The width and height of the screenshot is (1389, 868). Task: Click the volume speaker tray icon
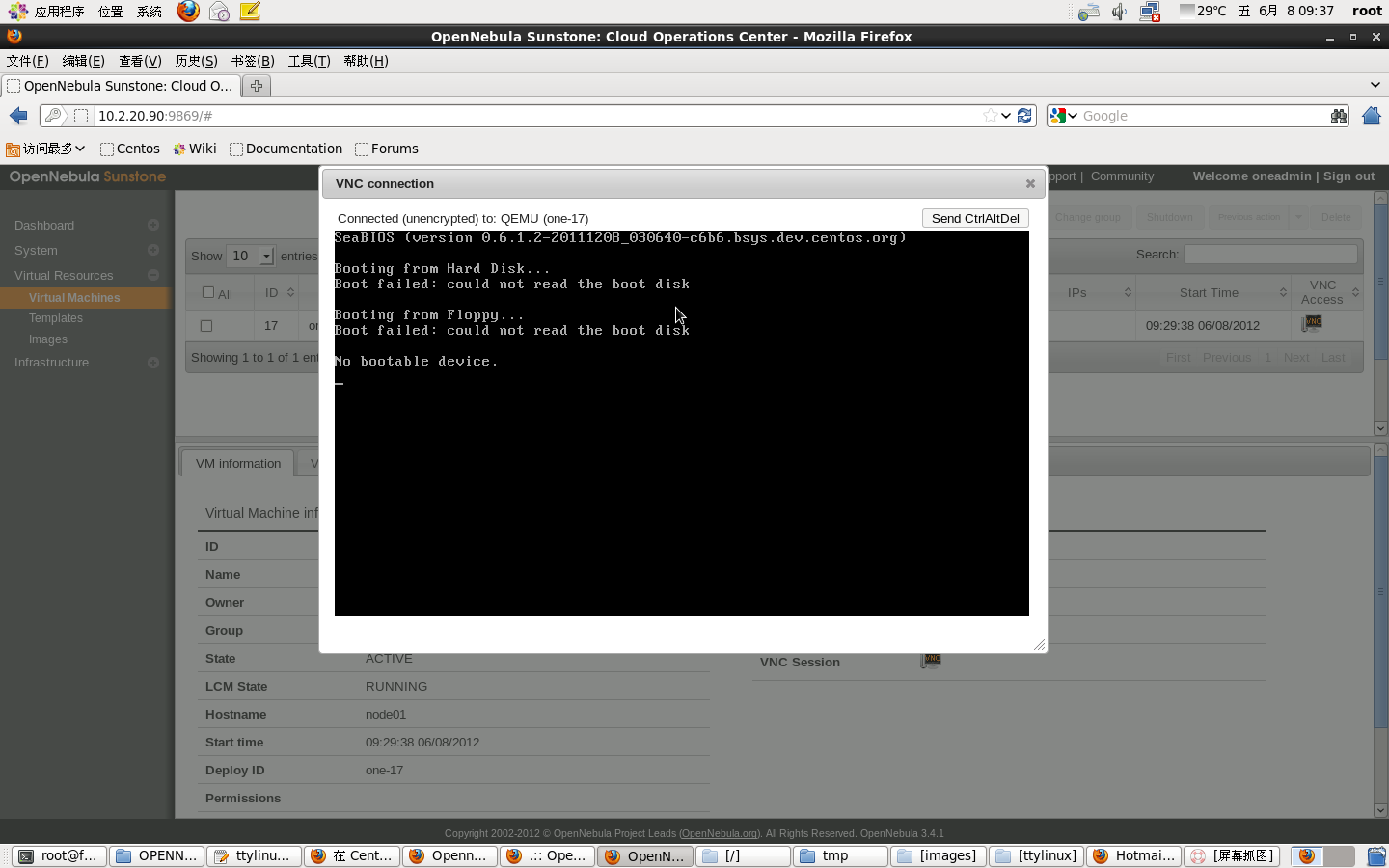(1119, 12)
